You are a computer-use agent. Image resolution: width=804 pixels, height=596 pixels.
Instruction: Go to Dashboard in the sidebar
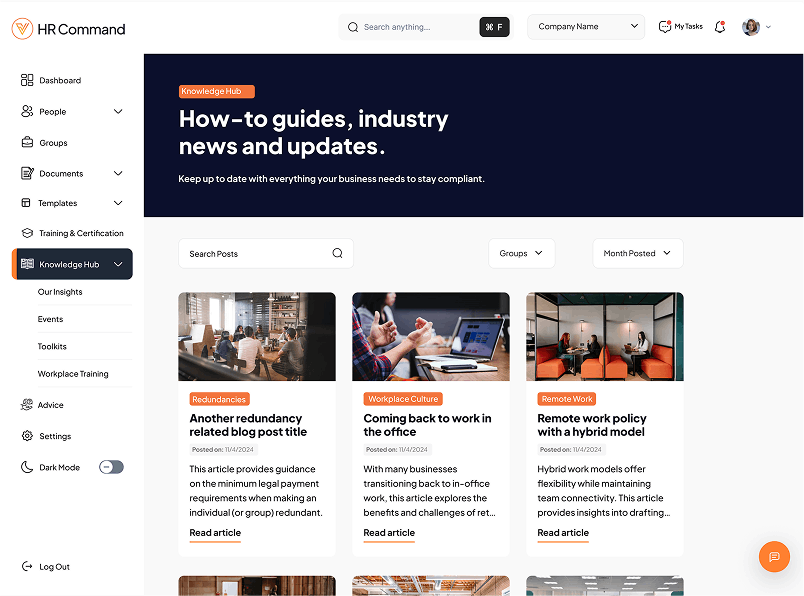pos(60,81)
